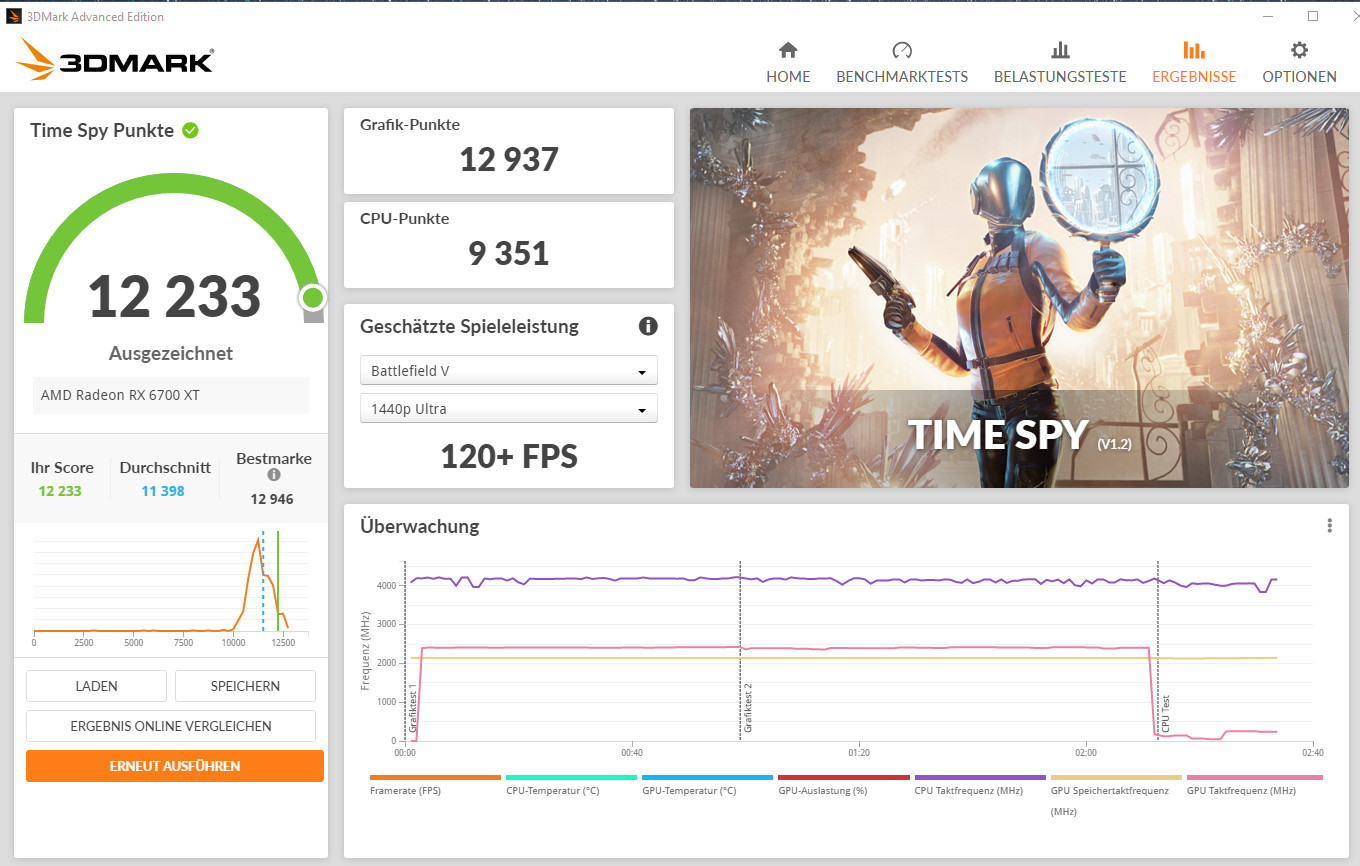Click the Grafiktest 2 marker in chart

coord(748,708)
